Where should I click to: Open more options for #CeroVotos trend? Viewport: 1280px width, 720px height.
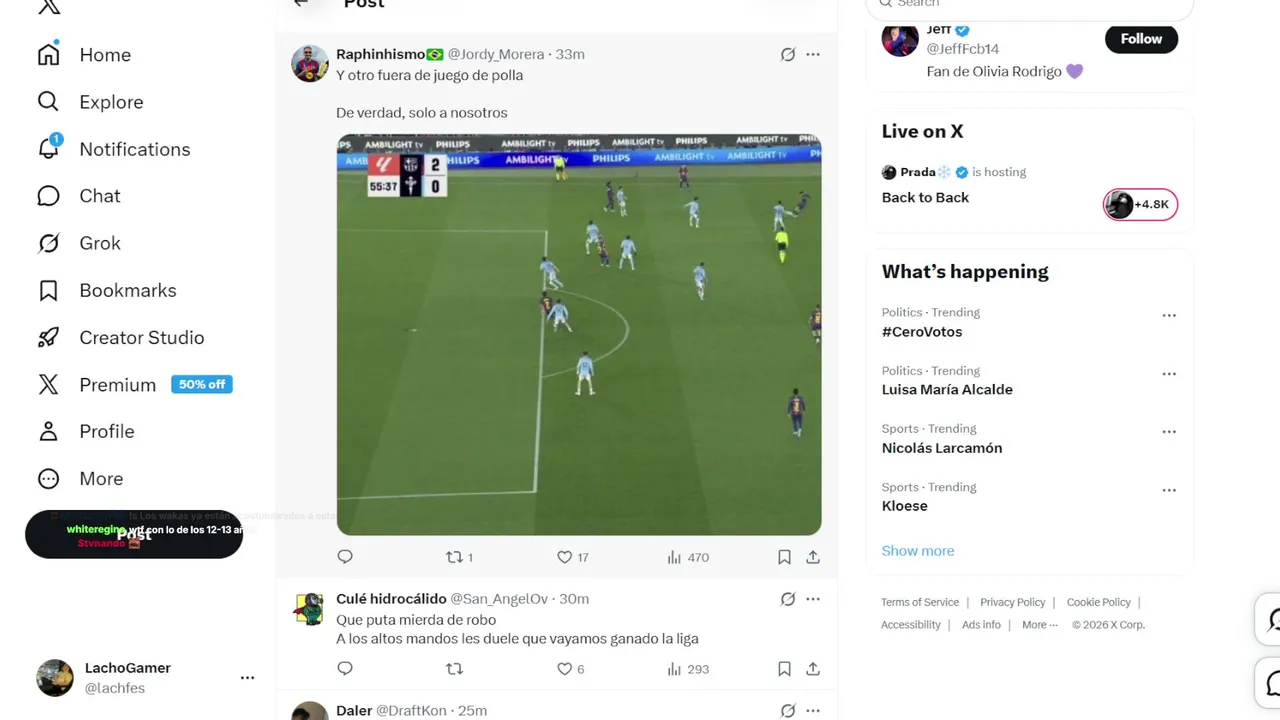1169,315
